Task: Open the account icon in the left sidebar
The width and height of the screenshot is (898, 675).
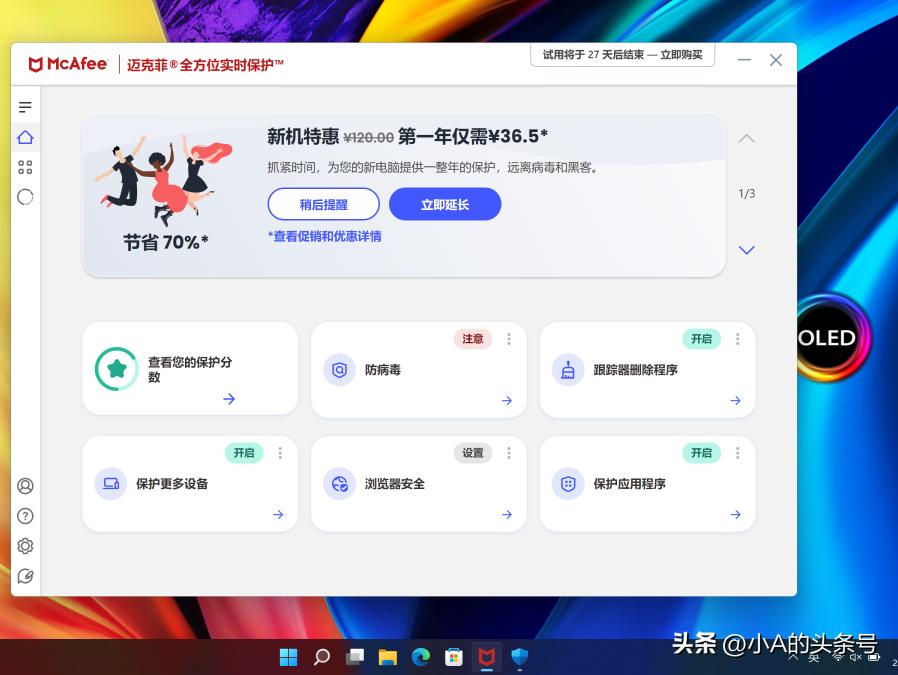Action: tap(25, 486)
